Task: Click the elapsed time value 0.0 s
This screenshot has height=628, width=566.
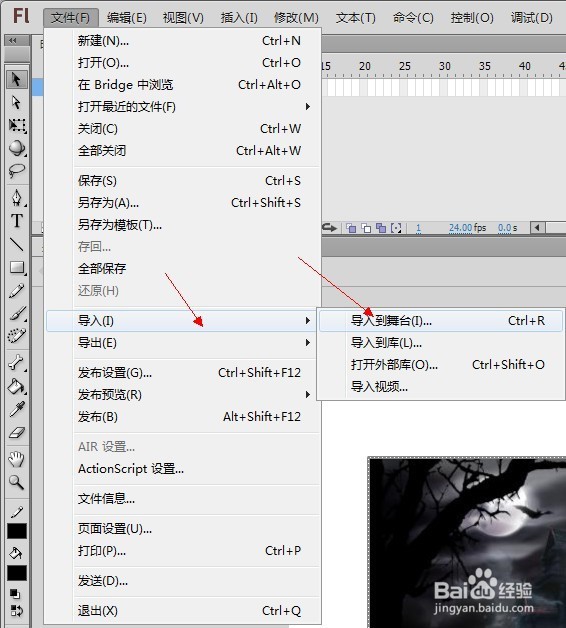Action: [507, 228]
